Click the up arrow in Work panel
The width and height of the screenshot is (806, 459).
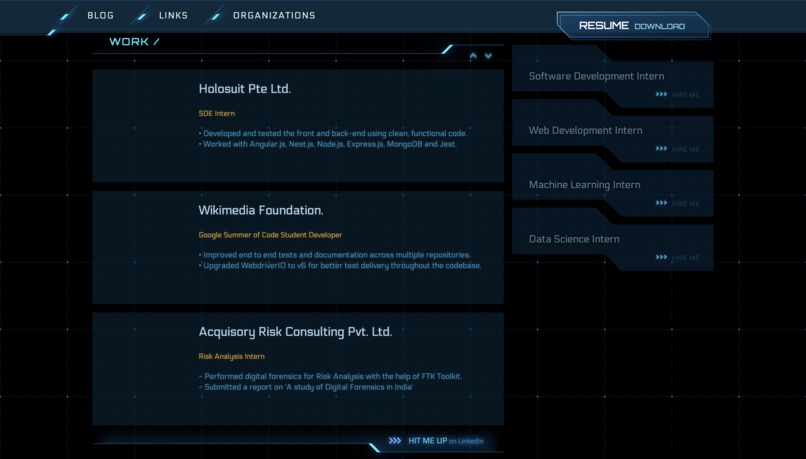click(473, 56)
